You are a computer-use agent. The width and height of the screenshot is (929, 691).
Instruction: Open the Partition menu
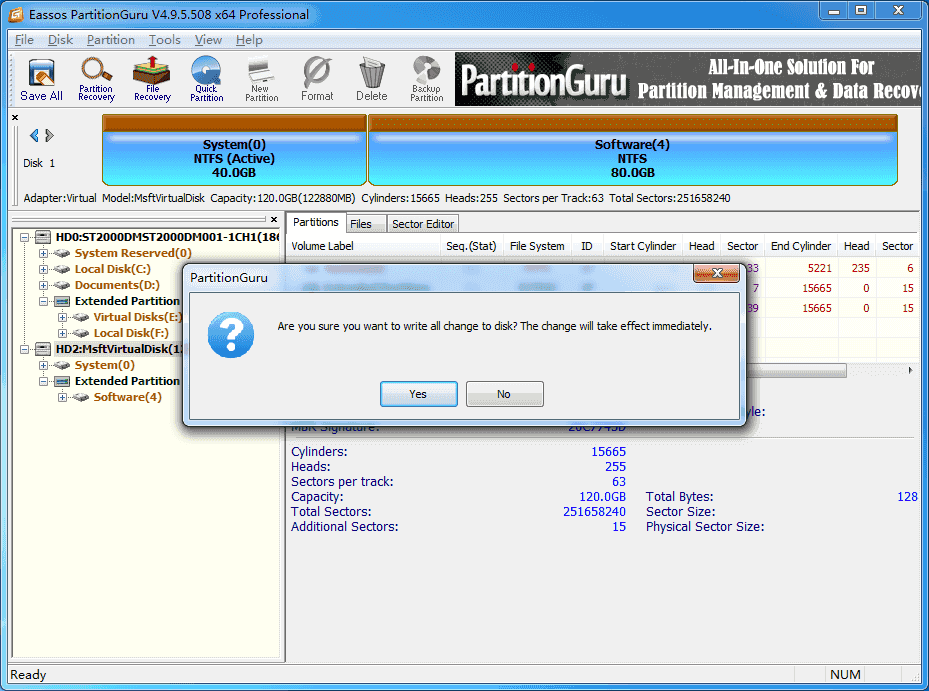[x=111, y=40]
